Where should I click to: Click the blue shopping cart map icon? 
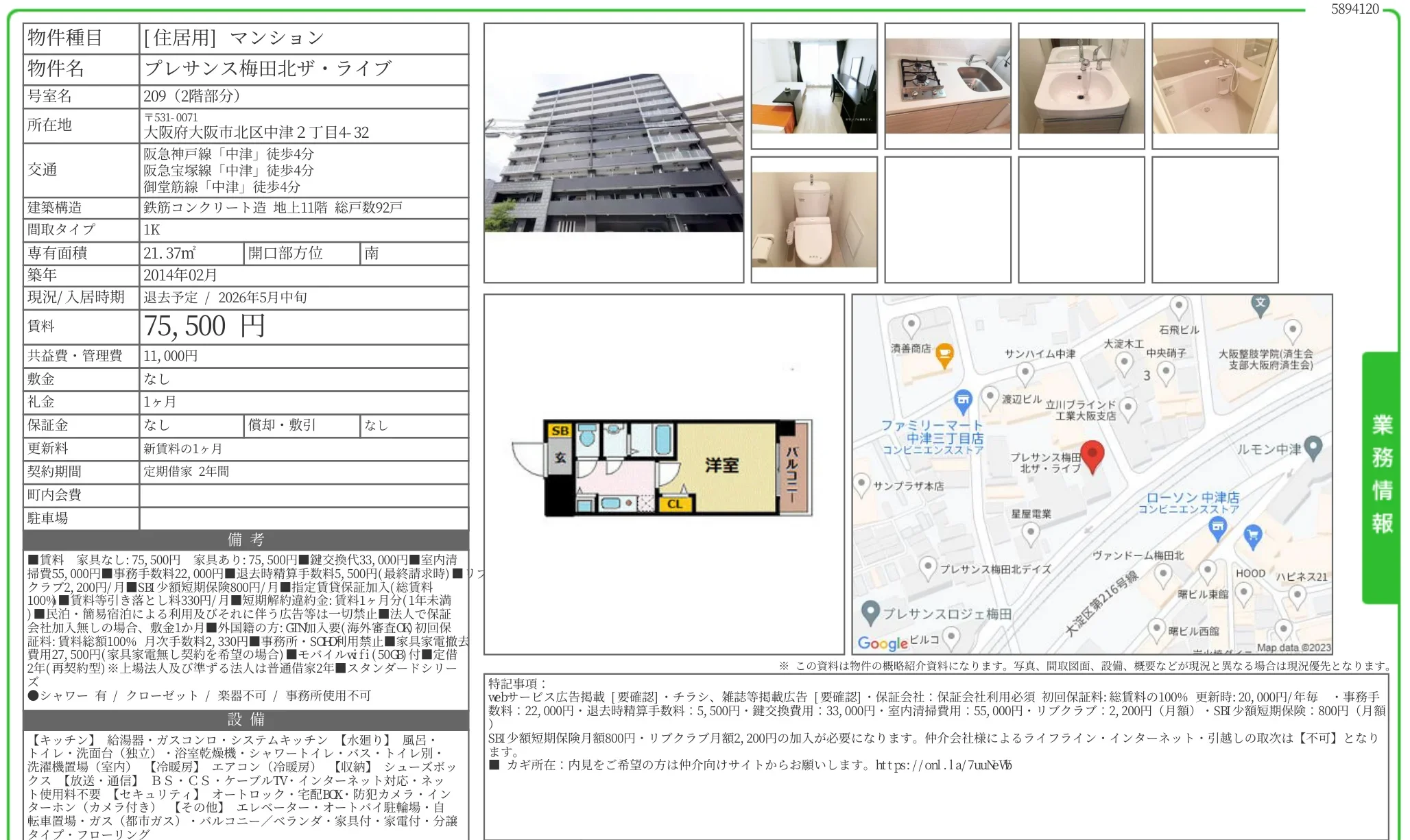click(x=1252, y=536)
